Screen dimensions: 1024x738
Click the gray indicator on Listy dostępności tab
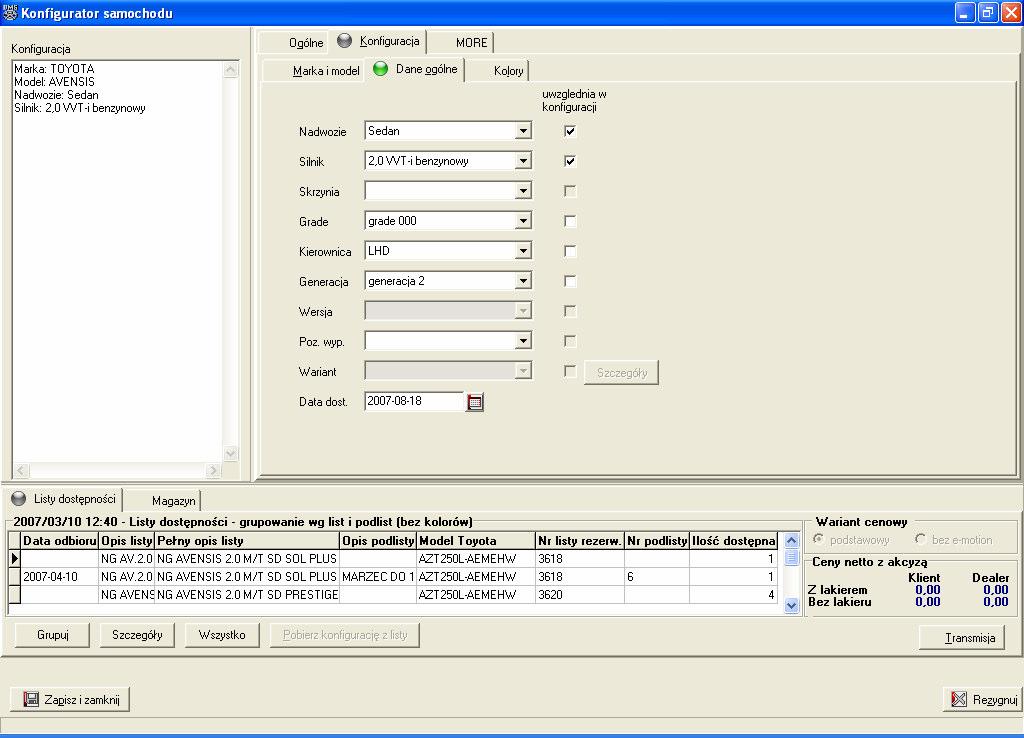19,499
